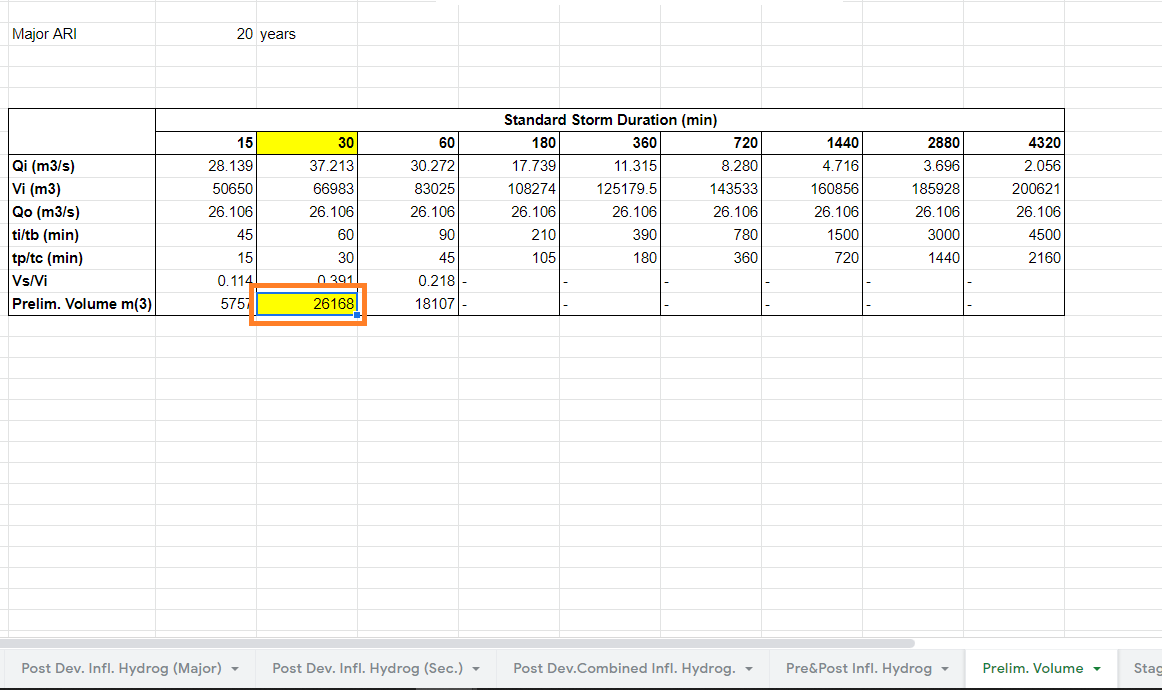Select Vs/Vi value 0.114
1162x690 pixels.
[x=206, y=281]
